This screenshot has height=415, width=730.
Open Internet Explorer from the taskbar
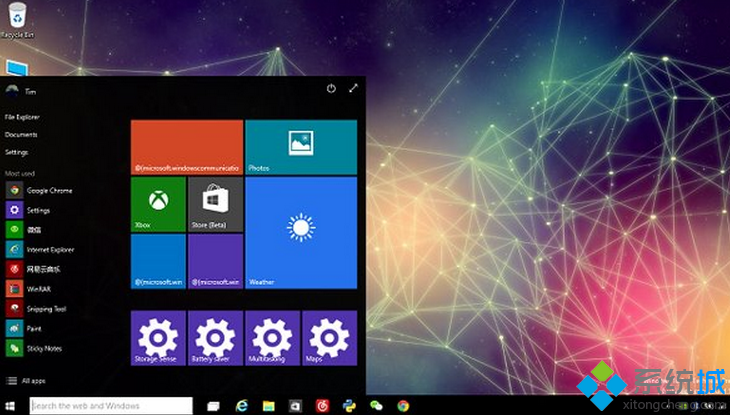[x=241, y=406]
